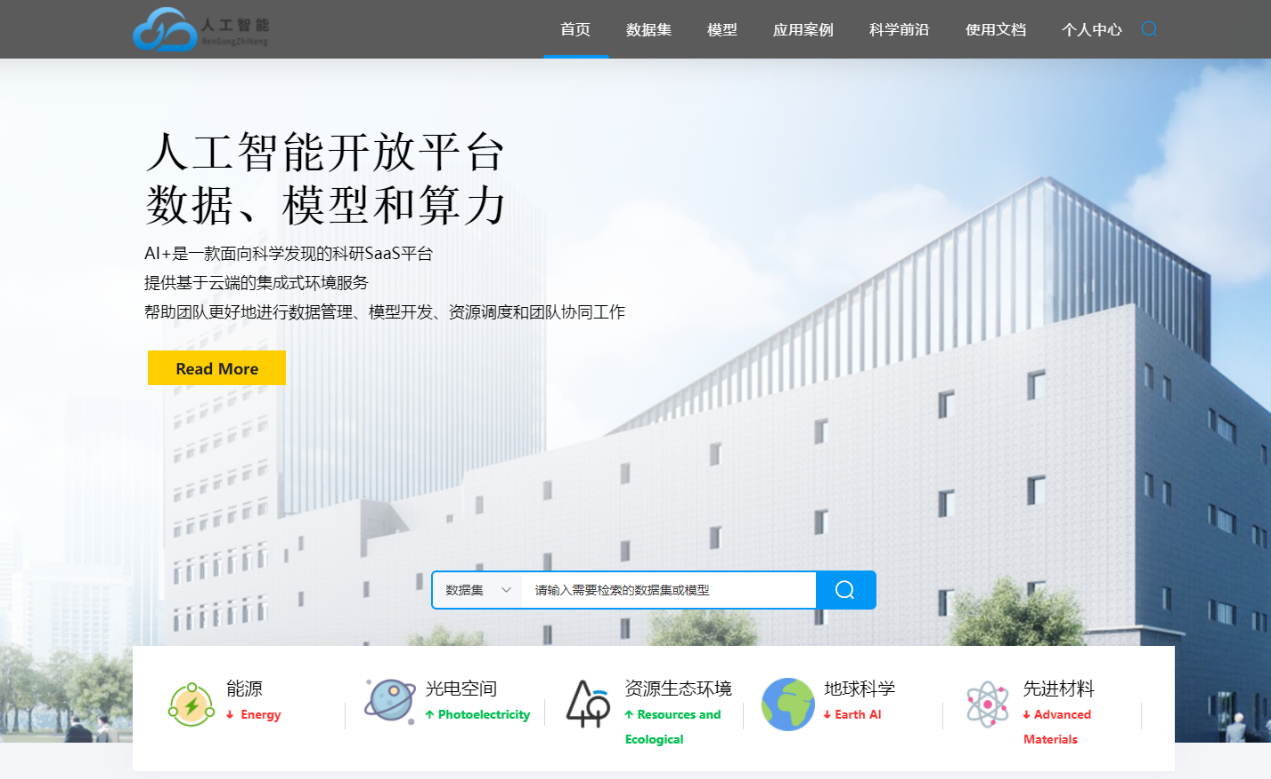Click the 先进材料 category title

1058,688
